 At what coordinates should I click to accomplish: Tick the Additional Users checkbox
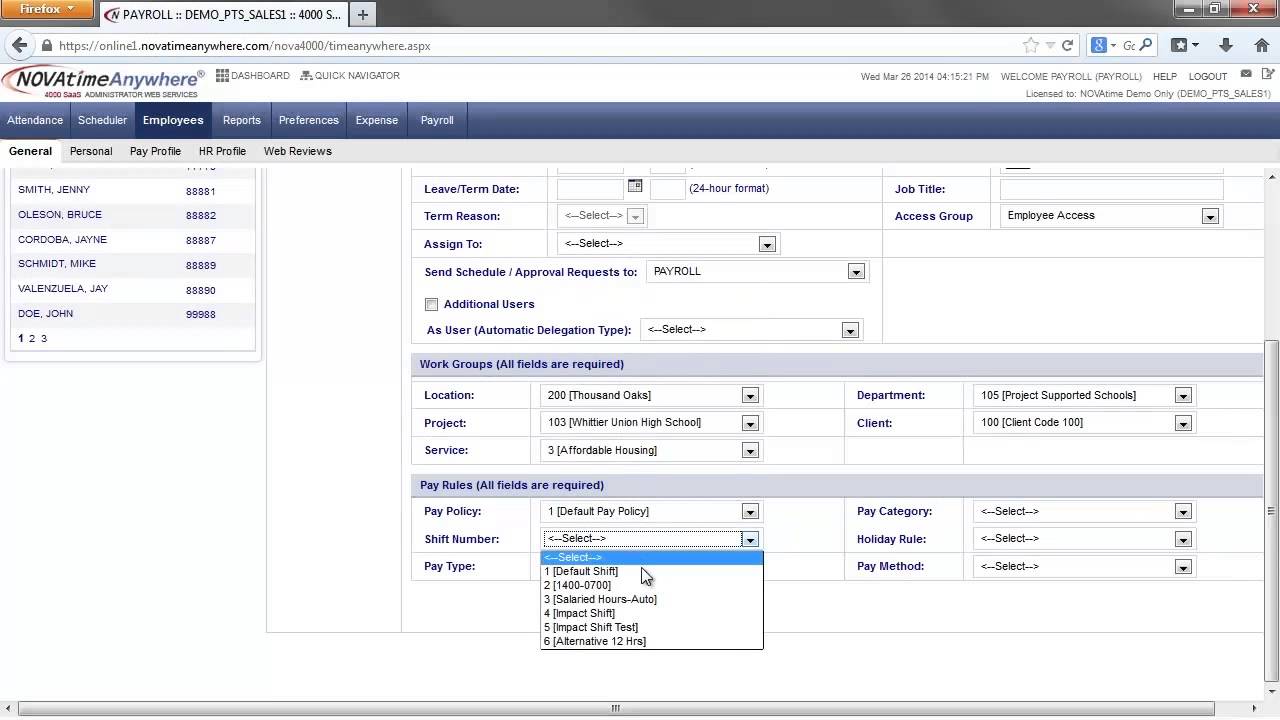point(431,304)
